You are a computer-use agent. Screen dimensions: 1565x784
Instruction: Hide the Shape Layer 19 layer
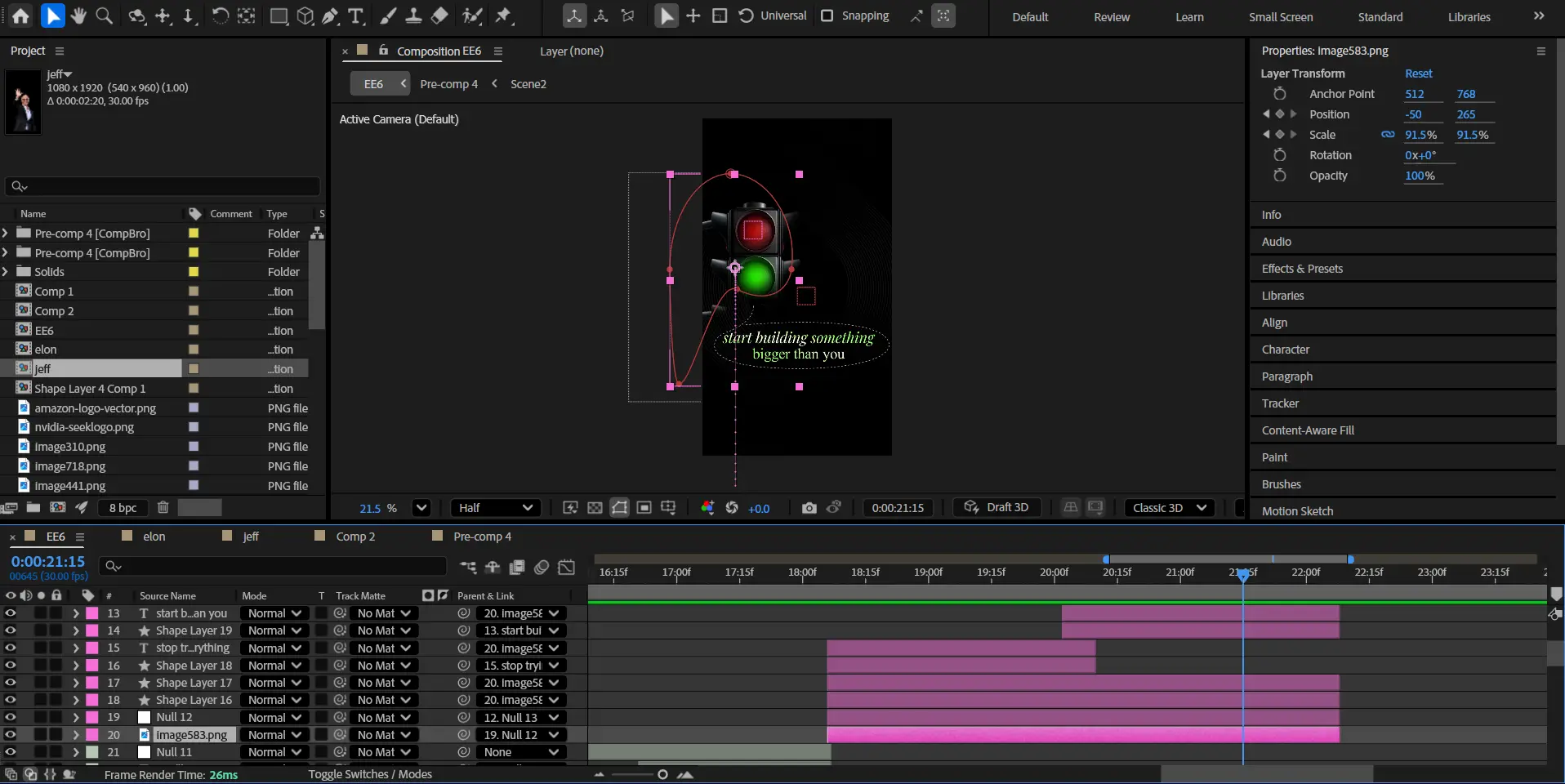pos(11,630)
